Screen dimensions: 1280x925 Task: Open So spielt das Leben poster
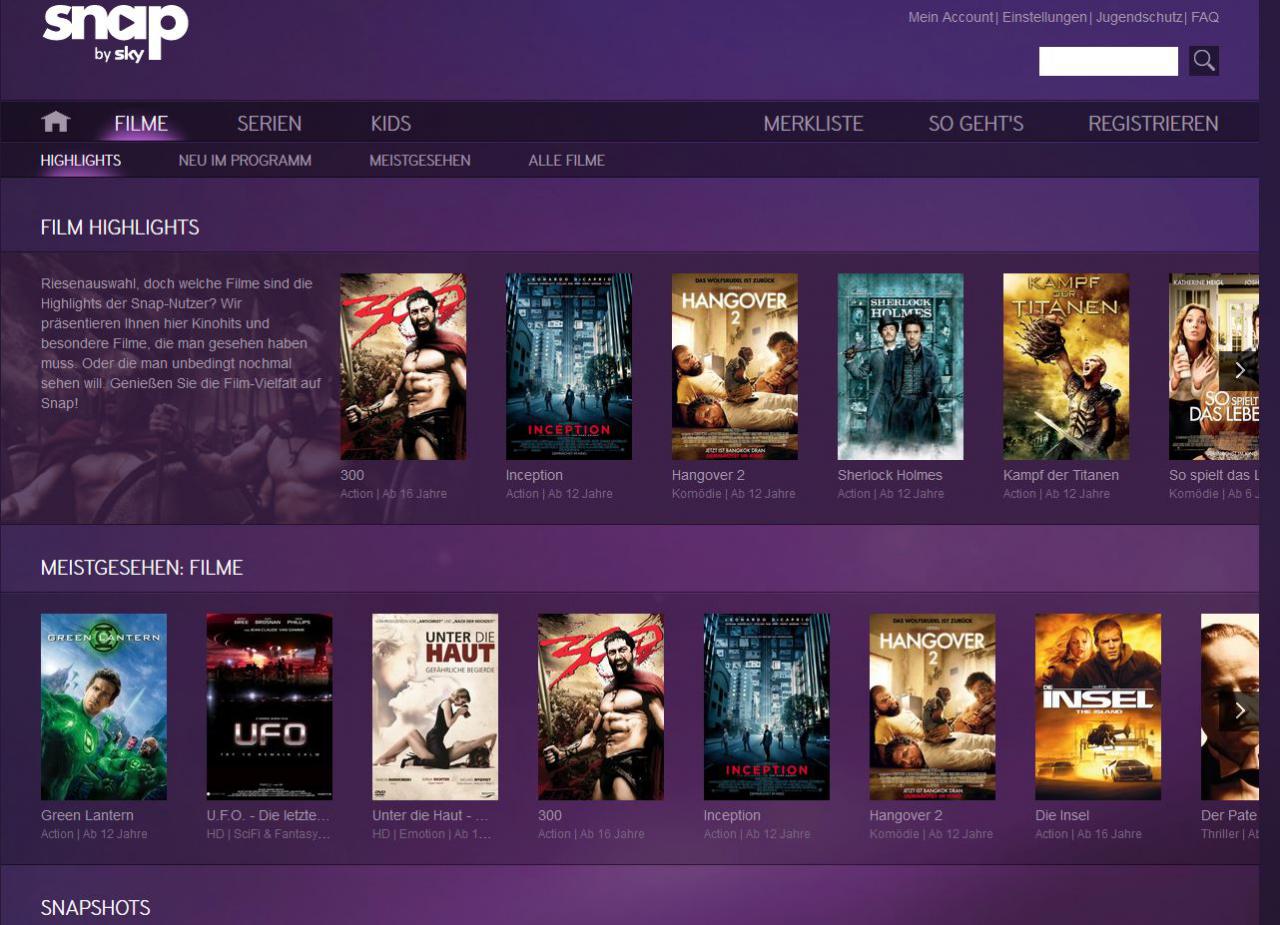[x=1214, y=366]
